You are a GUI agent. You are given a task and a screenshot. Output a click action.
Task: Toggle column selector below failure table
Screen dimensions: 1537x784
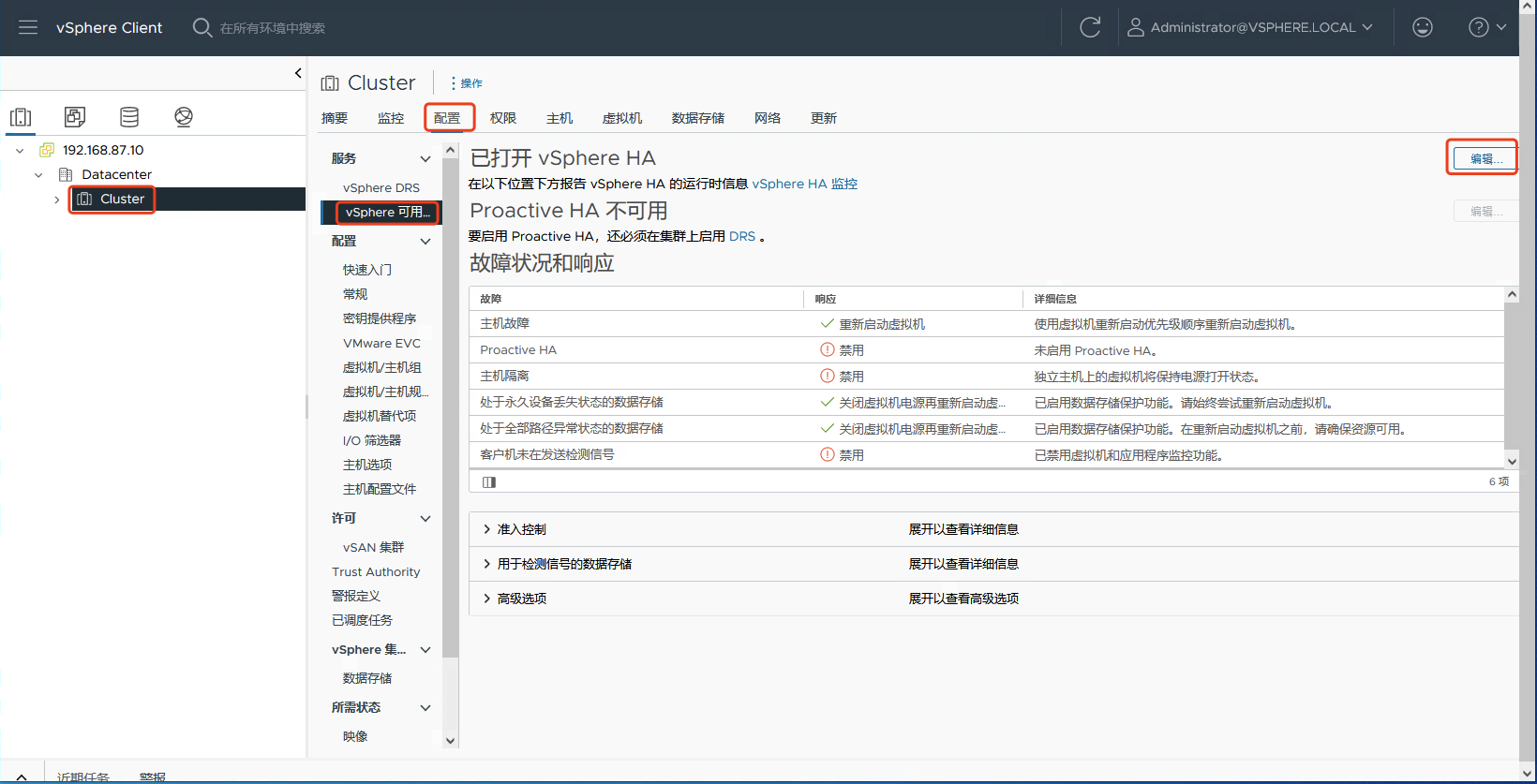pos(489,481)
